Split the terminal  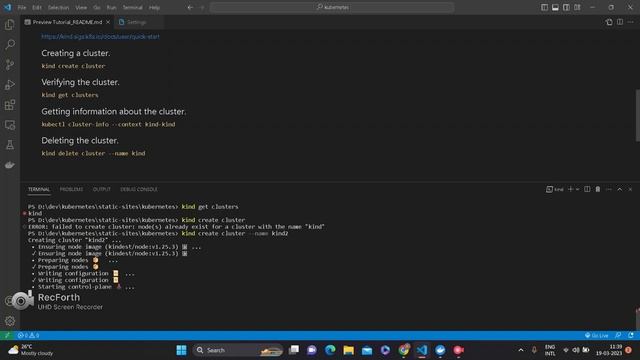[x=587, y=189]
